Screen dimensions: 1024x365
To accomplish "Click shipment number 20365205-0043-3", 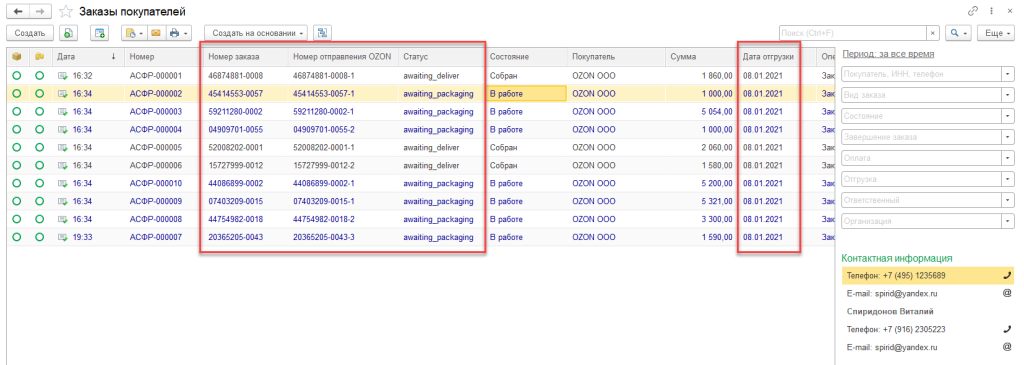I will [x=324, y=236].
